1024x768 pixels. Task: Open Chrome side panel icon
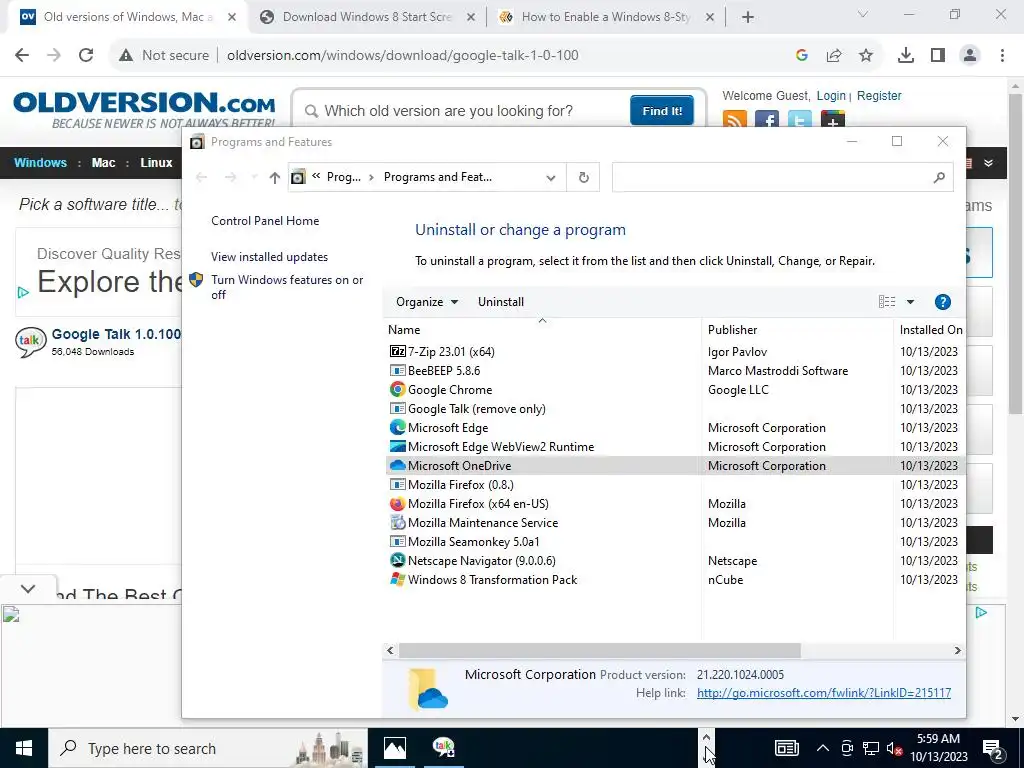[937, 55]
